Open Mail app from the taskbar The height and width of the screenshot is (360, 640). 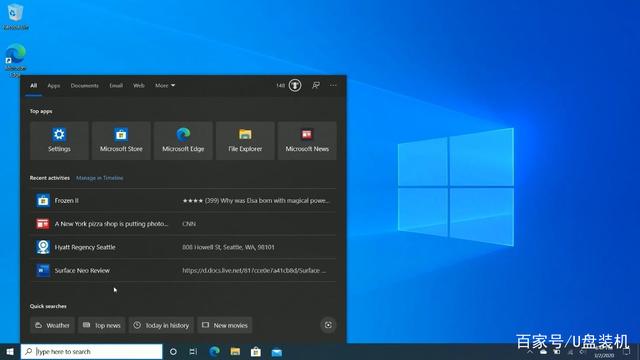[x=277, y=351]
